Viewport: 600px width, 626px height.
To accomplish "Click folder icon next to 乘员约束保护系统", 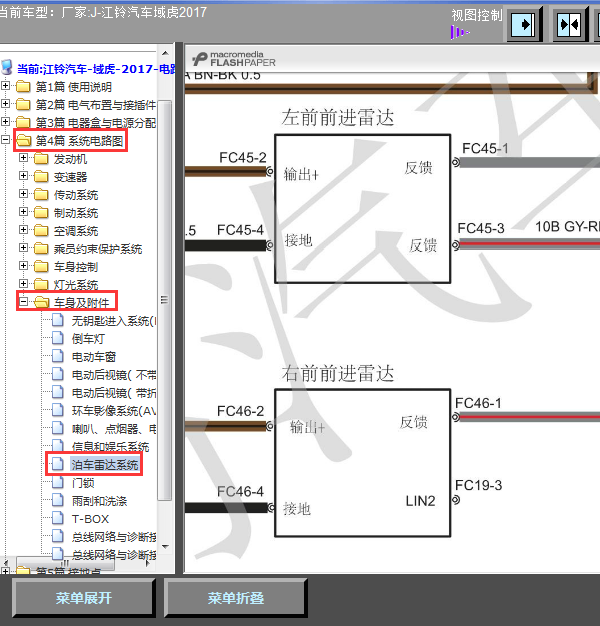I will (41, 249).
